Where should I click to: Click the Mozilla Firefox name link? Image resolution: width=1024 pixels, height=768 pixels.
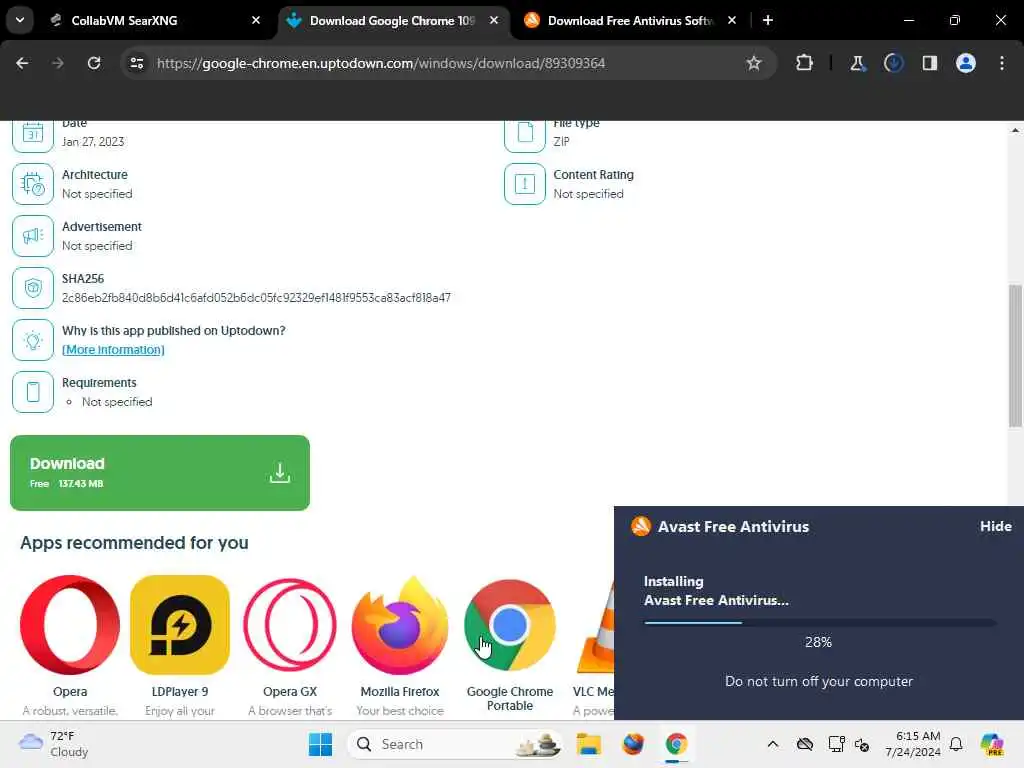pyautogui.click(x=400, y=692)
